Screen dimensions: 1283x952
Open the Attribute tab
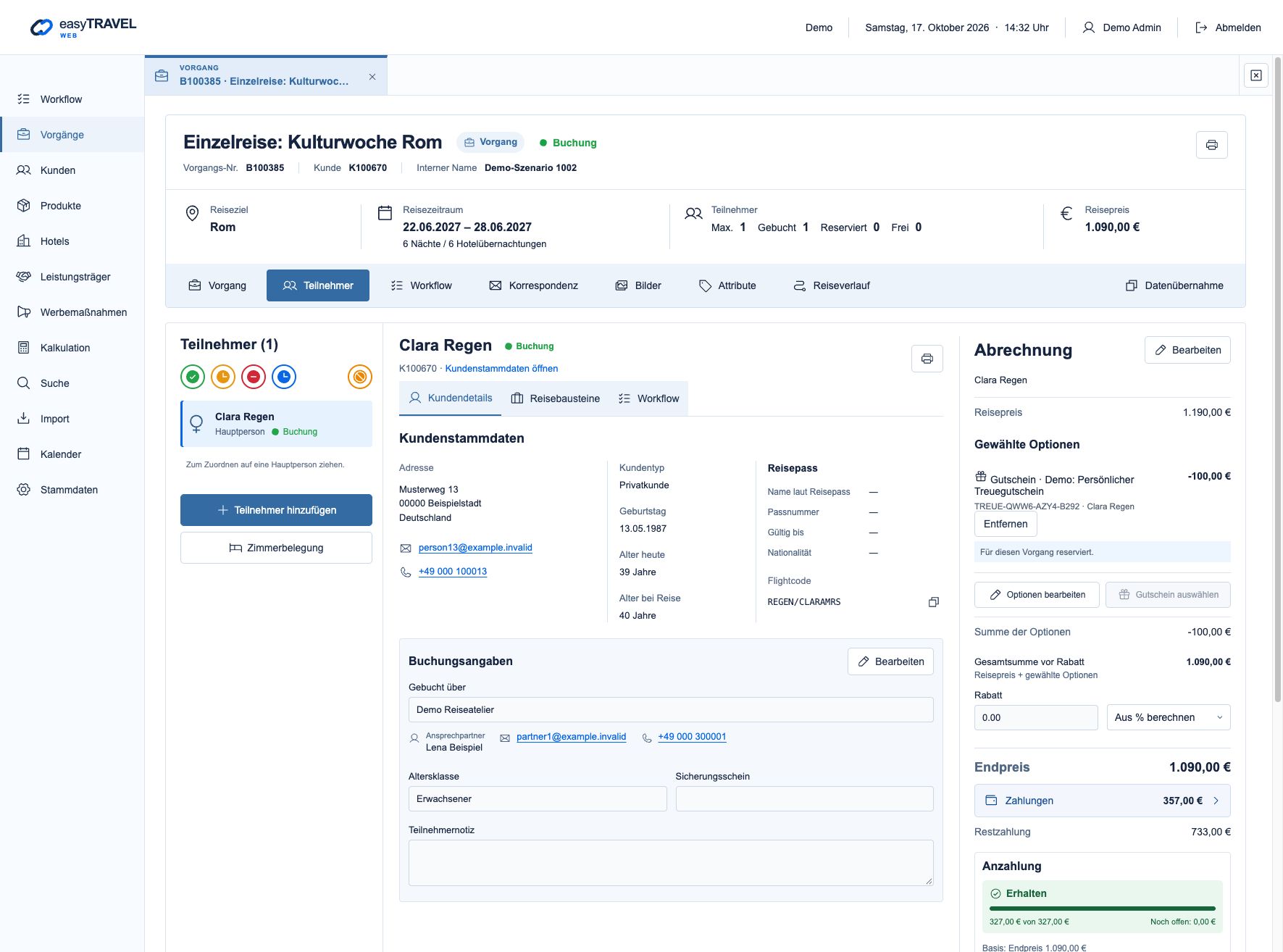point(727,285)
